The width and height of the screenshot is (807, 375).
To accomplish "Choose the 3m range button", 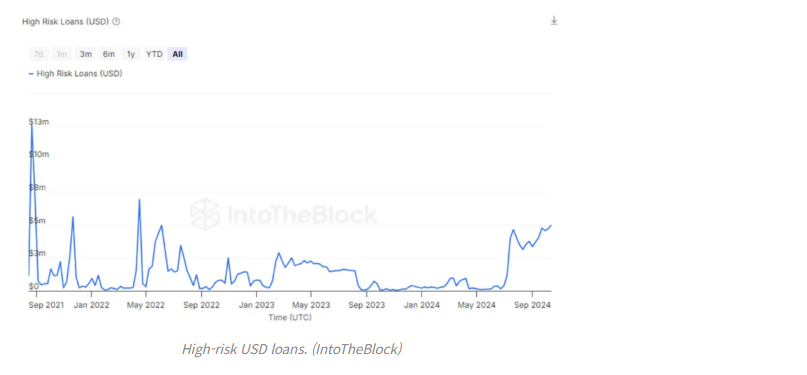I will (85, 54).
